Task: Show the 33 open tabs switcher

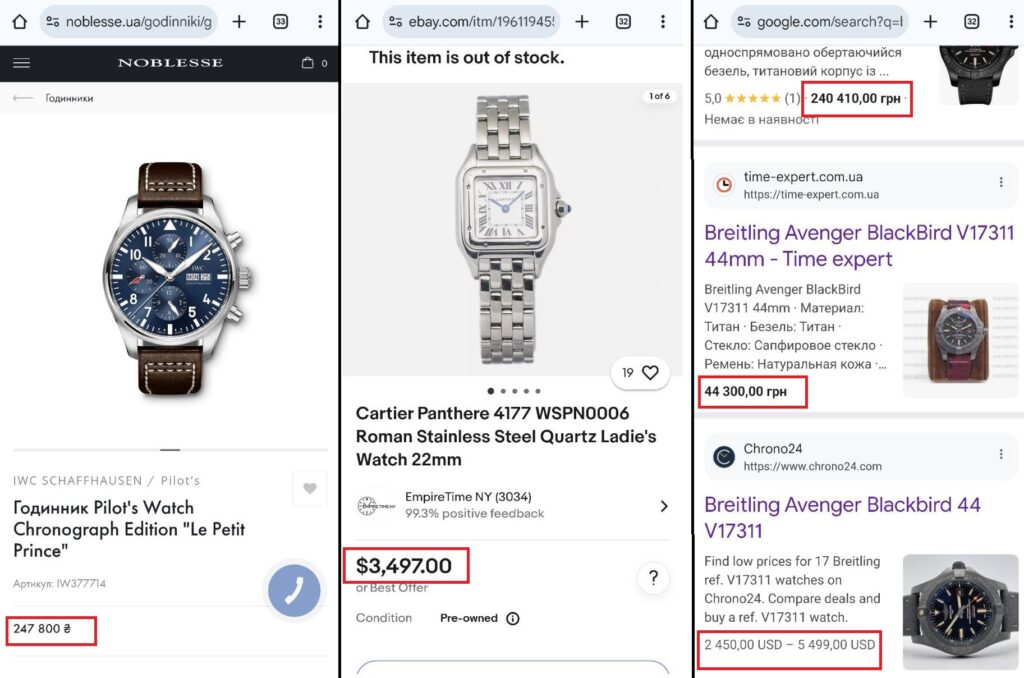Action: tap(280, 21)
